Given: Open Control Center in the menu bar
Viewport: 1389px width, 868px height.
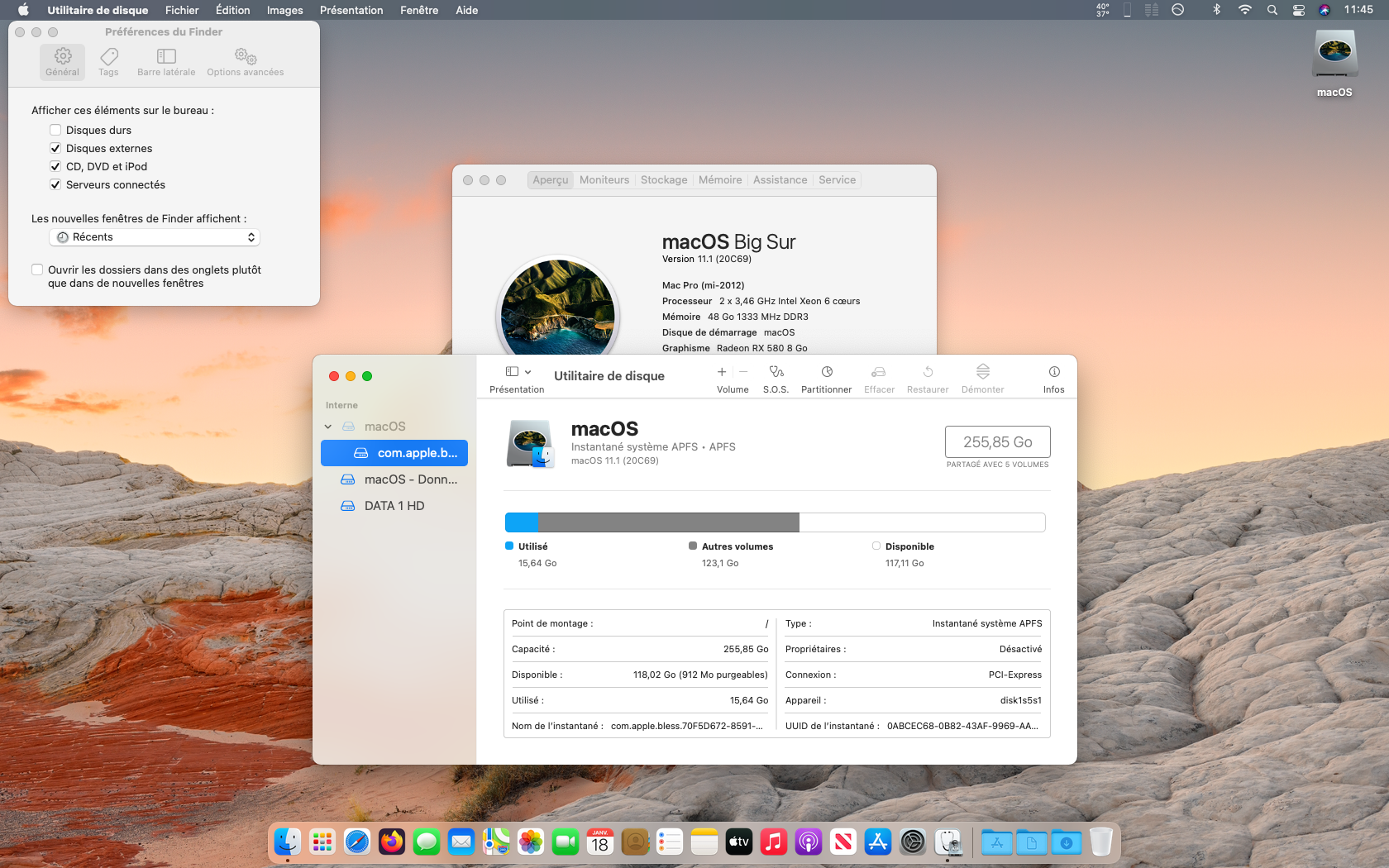Looking at the screenshot, I should [1299, 10].
